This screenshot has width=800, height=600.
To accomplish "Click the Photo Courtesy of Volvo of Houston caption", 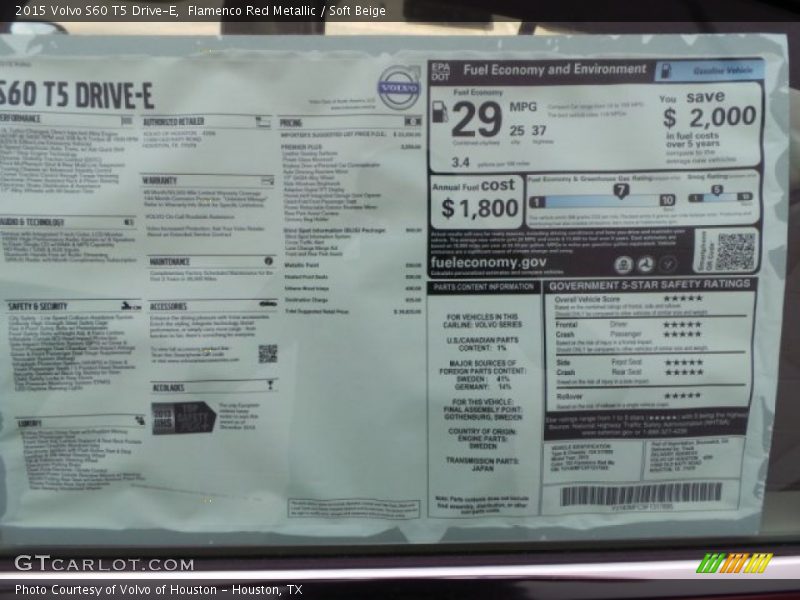I will [x=159, y=589].
